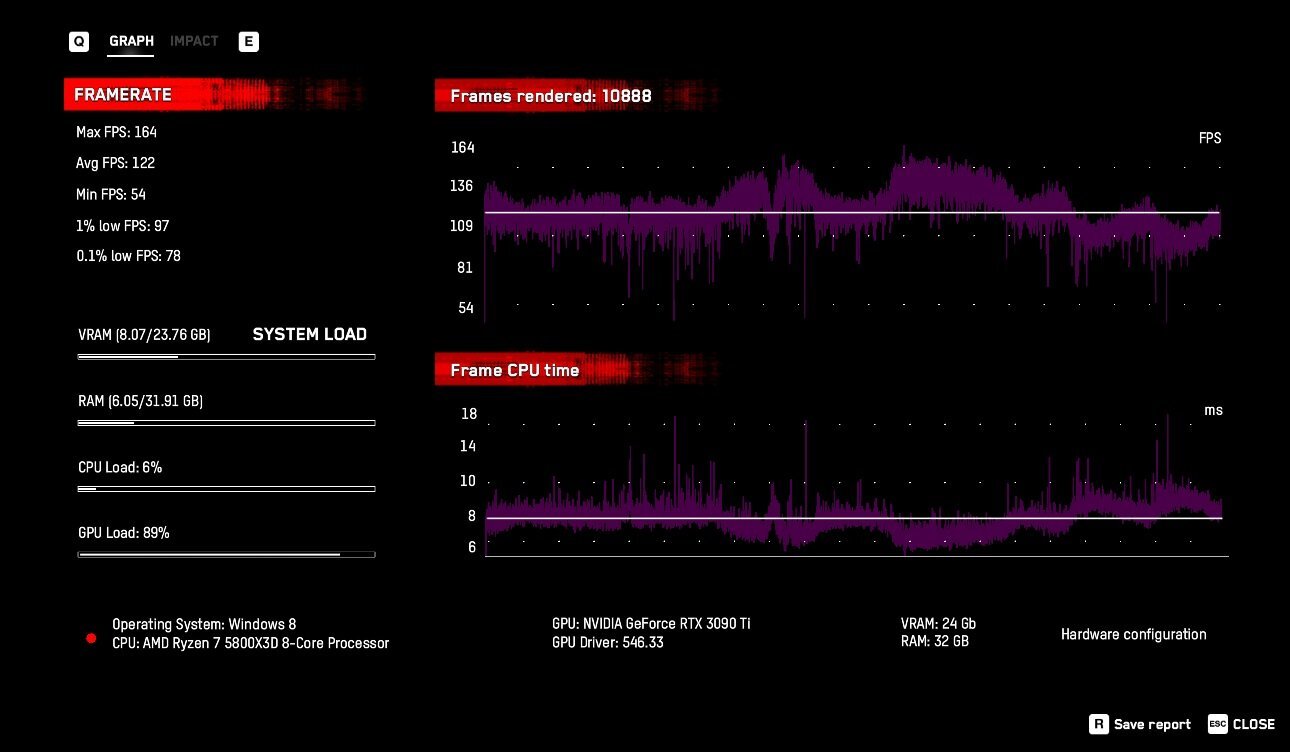Switch to the GRAPH tab
Image resolution: width=1290 pixels, height=752 pixels.
131,42
